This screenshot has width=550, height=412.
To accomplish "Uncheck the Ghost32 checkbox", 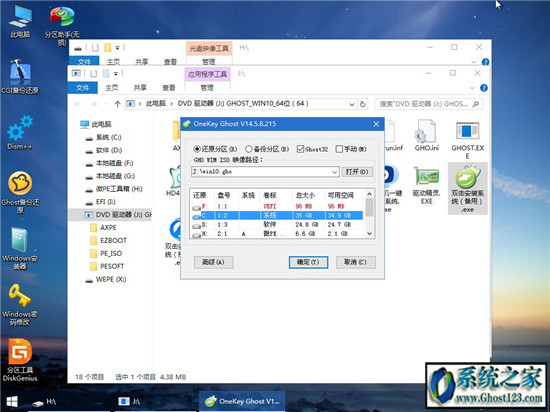I will pos(312,149).
